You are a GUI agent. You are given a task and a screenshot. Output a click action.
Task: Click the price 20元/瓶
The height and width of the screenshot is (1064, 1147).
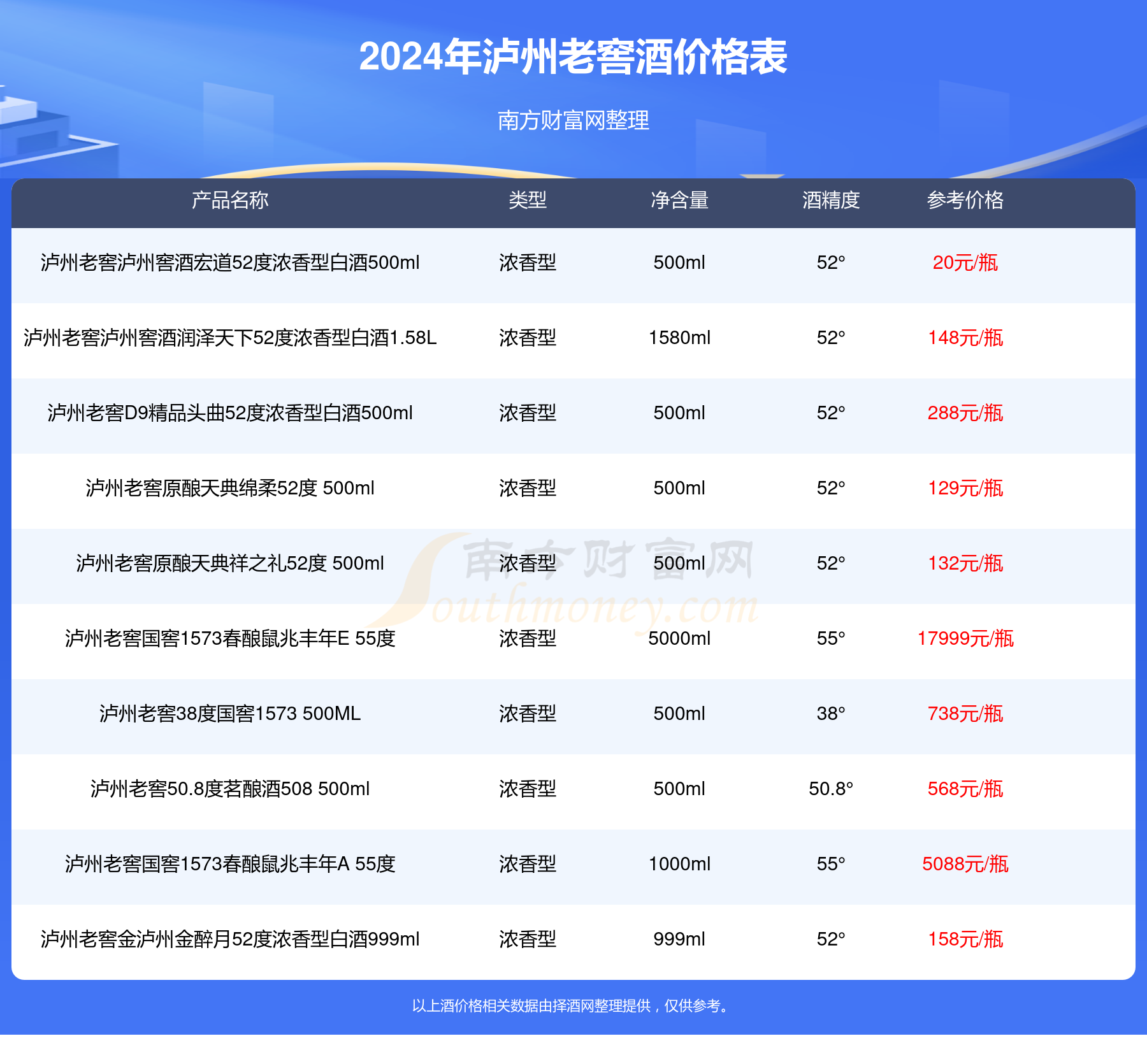tap(965, 262)
